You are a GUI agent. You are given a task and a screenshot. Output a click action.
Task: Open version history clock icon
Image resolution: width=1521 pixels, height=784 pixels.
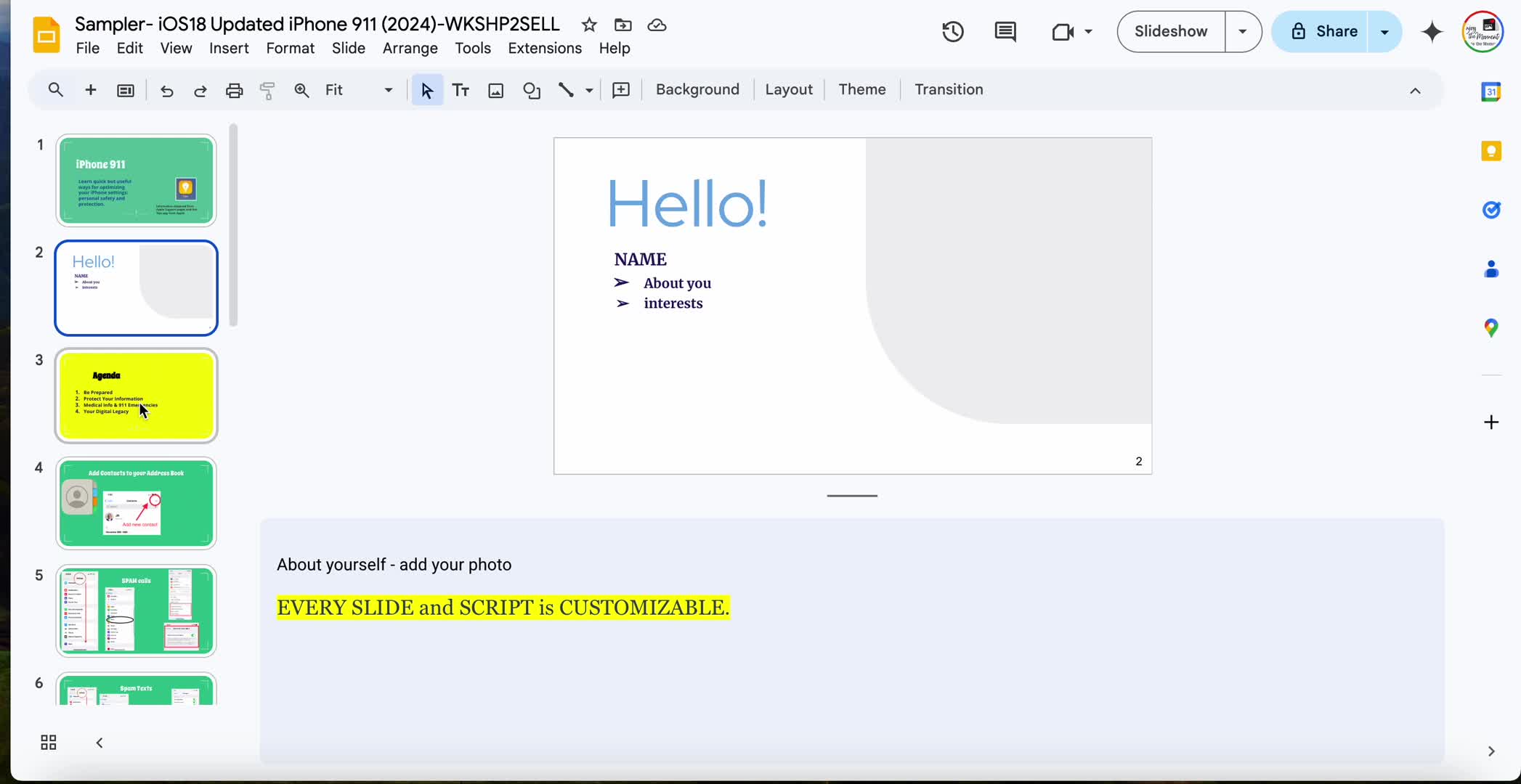pos(953,31)
